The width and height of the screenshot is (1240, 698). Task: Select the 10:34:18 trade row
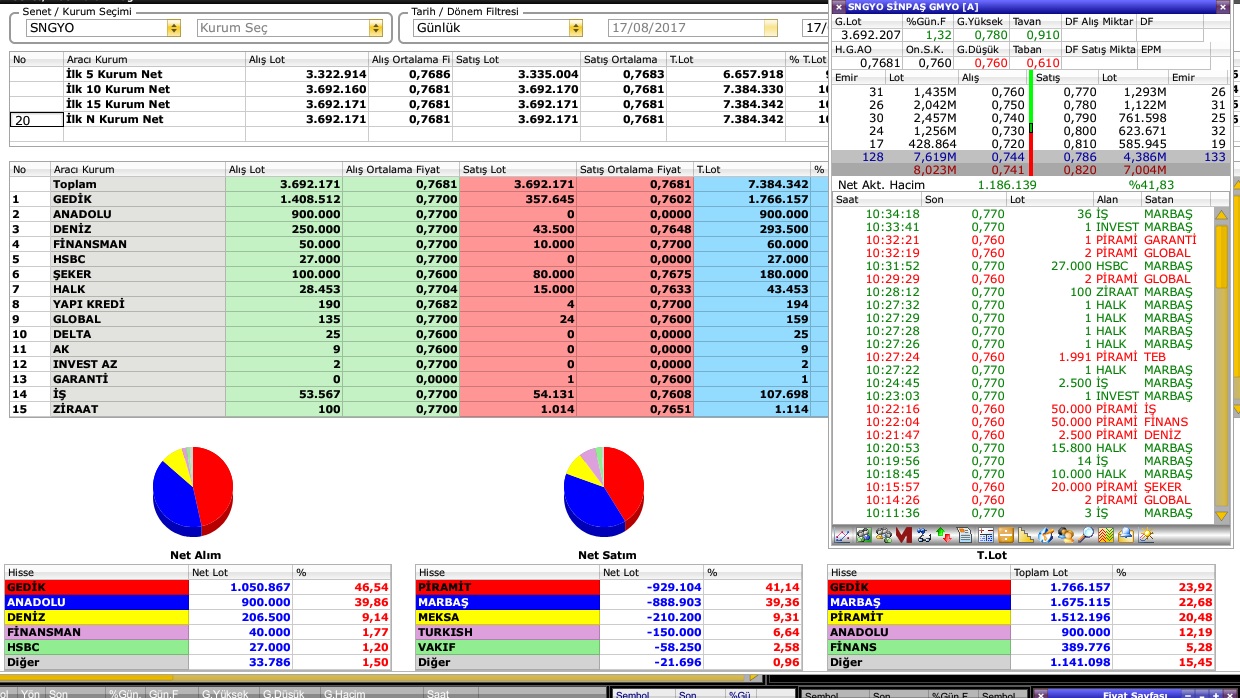pyautogui.click(x=1023, y=214)
